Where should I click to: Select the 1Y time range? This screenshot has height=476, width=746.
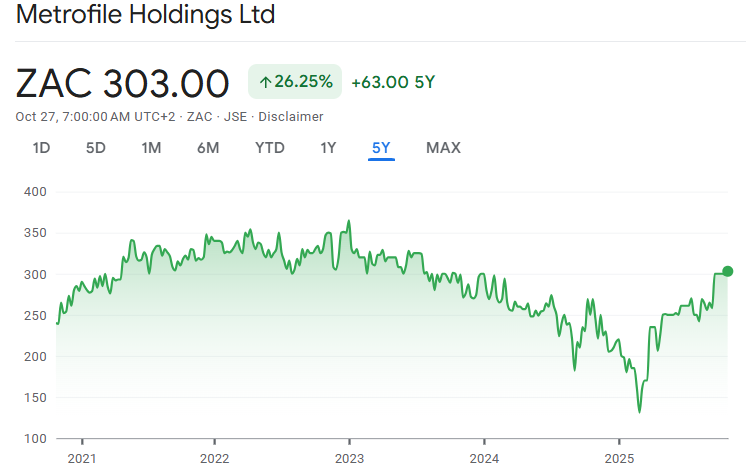(x=328, y=148)
